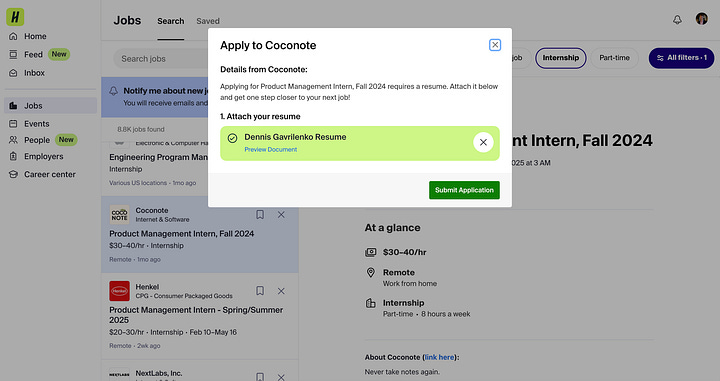Click the salary $30-40/hr icon
The width and height of the screenshot is (720, 381).
(x=371, y=252)
